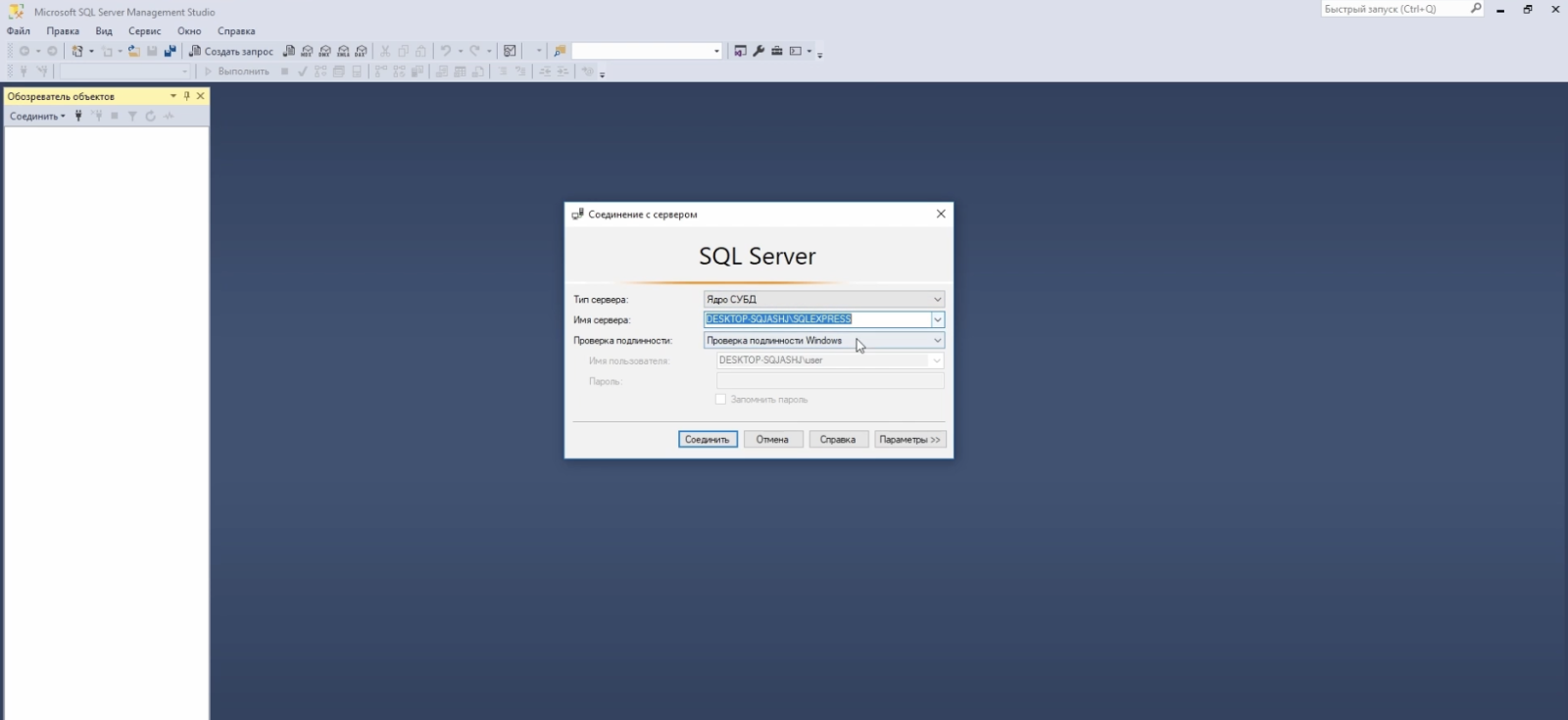Click the Quick Launch search magnifier icon

pyautogui.click(x=1476, y=9)
